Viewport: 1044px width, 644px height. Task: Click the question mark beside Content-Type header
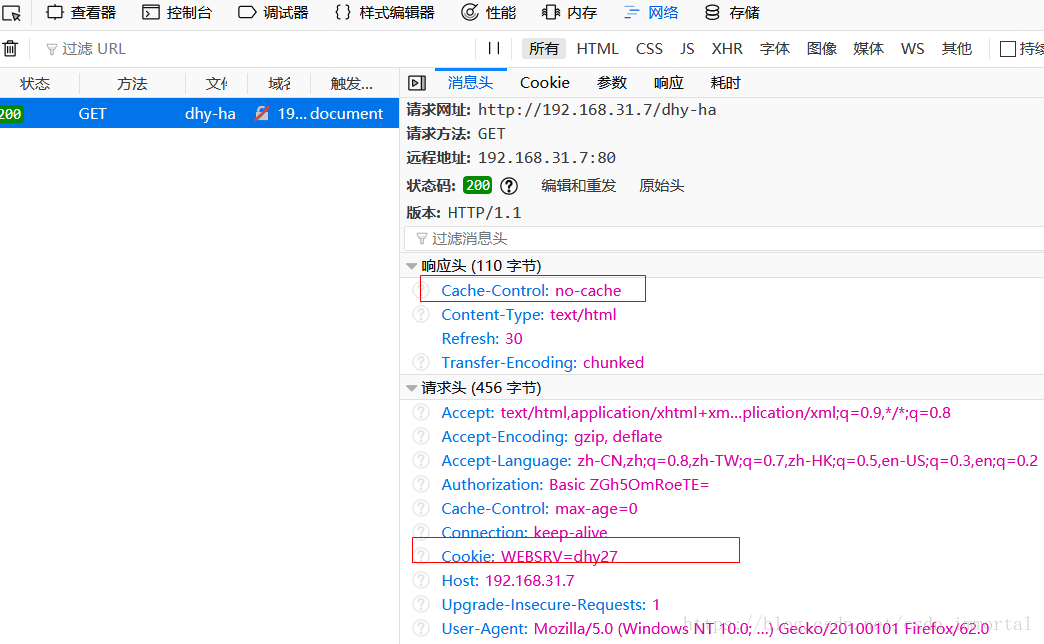coord(421,314)
